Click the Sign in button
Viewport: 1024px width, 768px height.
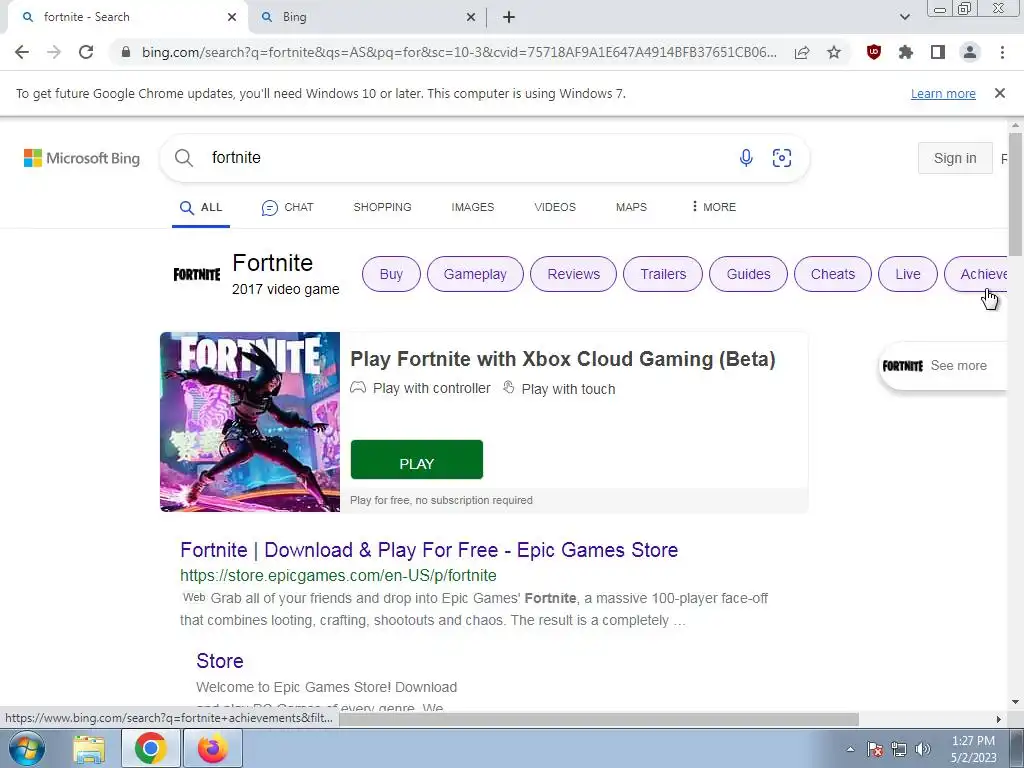point(955,158)
